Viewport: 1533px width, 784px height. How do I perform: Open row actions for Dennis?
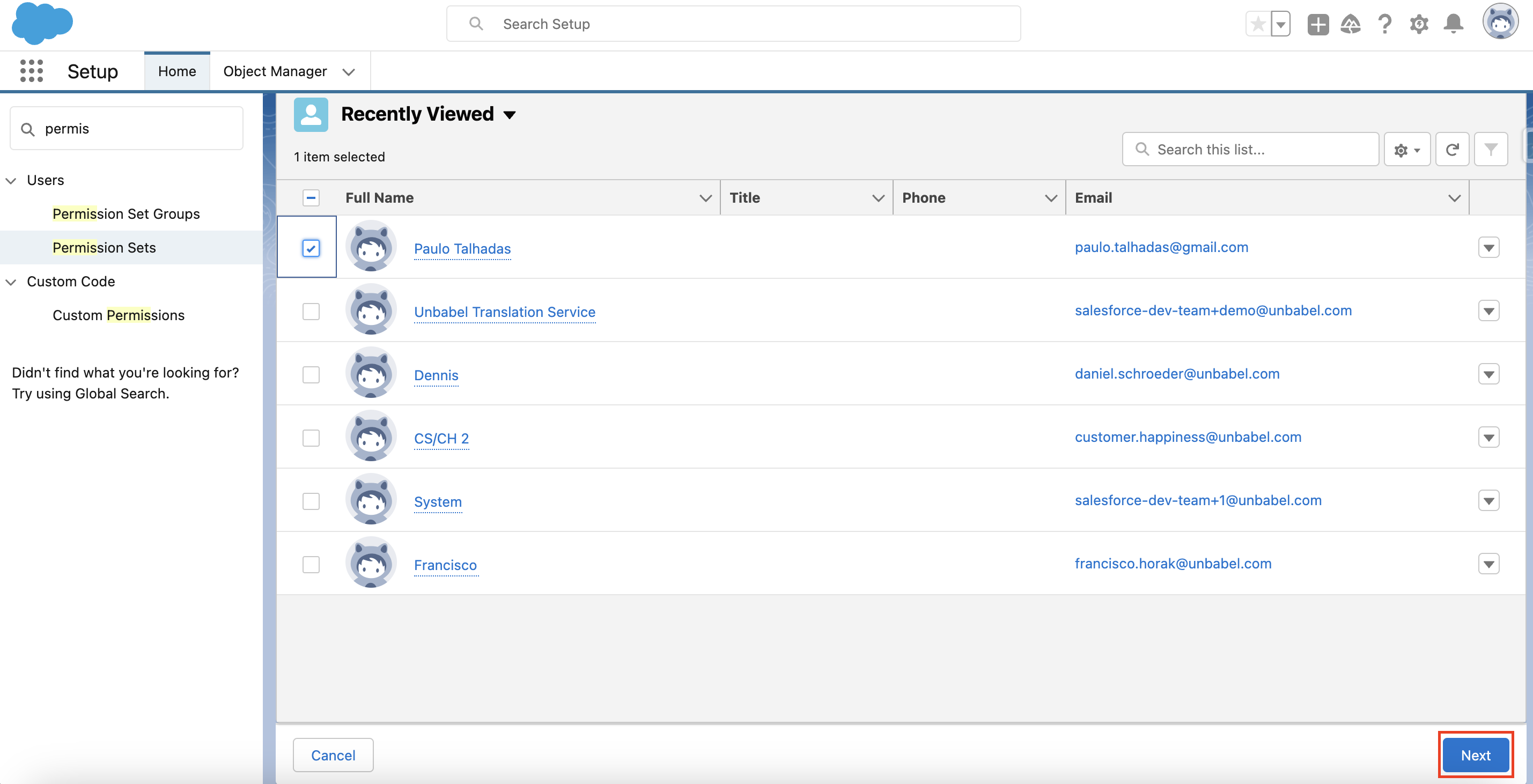coord(1488,374)
